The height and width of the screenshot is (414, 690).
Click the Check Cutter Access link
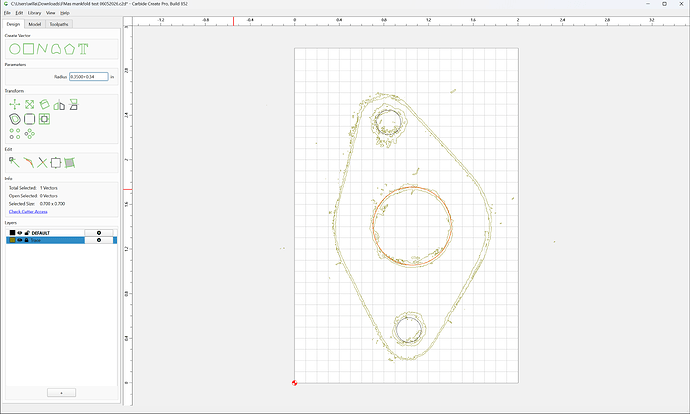pos(28,212)
